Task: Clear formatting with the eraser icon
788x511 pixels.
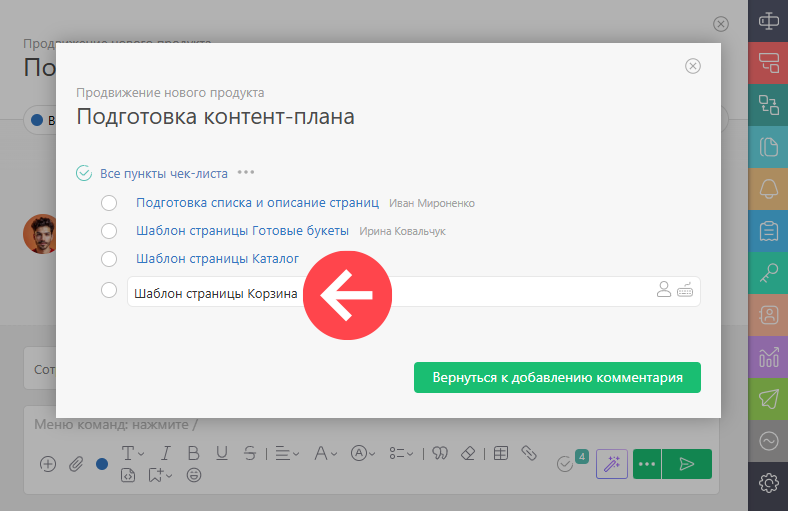Action: [x=468, y=453]
